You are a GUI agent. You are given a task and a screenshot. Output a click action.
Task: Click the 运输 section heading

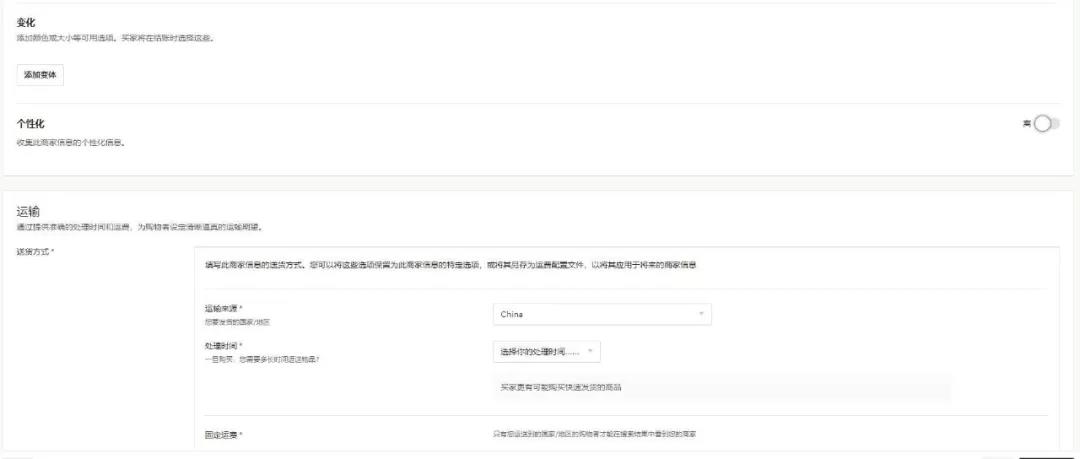tap(28, 212)
